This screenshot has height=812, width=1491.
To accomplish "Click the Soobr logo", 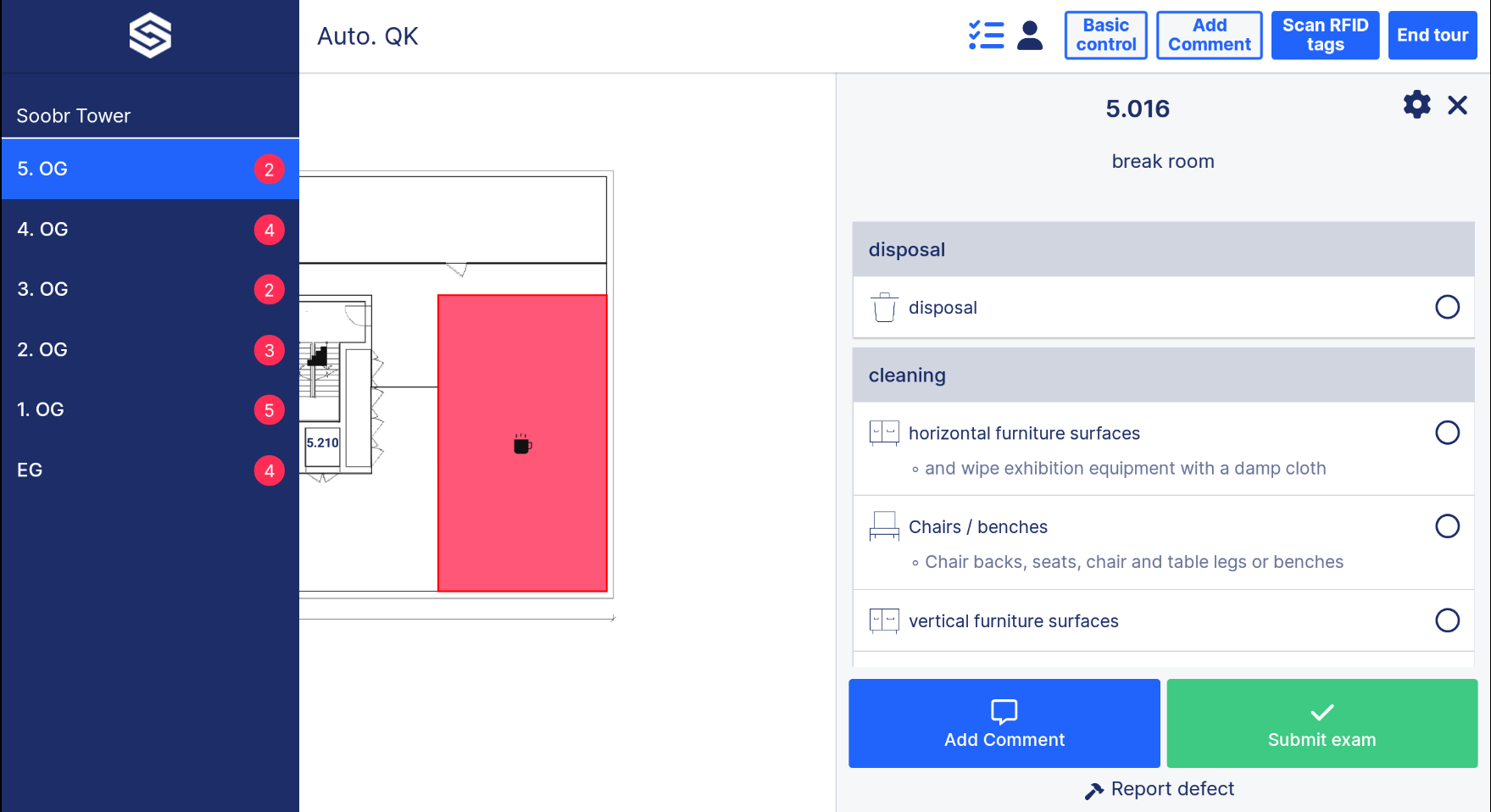I will tap(150, 36).
